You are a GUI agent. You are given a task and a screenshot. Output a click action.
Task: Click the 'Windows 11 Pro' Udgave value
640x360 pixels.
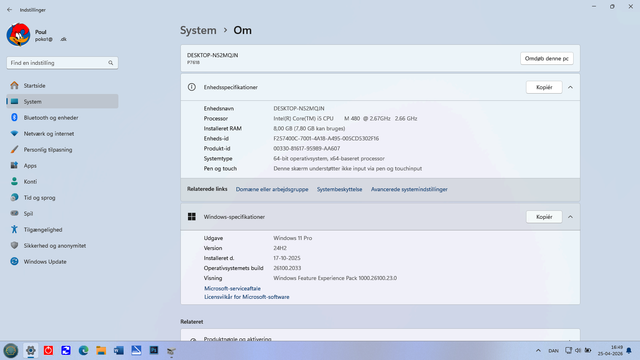tap(293, 238)
